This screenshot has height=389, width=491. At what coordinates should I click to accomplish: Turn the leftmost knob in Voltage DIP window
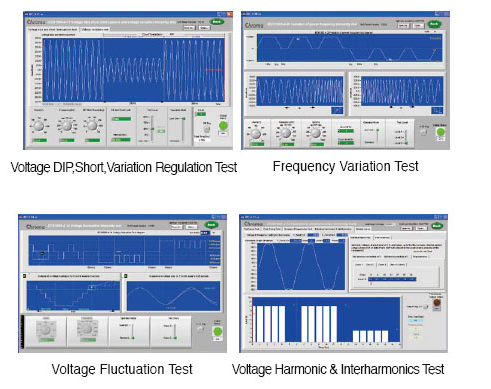coord(39,126)
